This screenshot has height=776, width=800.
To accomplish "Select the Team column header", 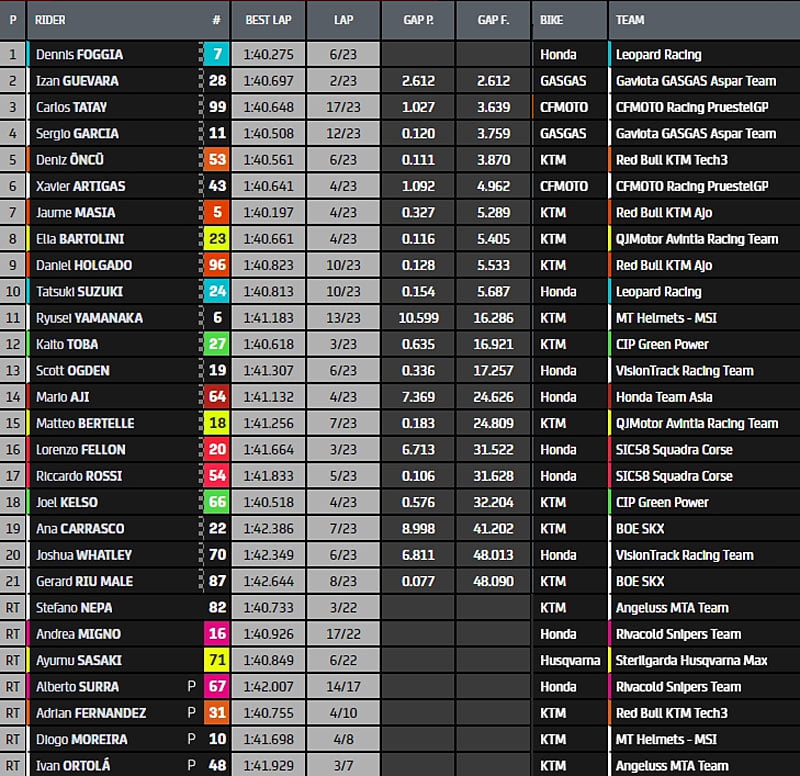I will (x=630, y=20).
